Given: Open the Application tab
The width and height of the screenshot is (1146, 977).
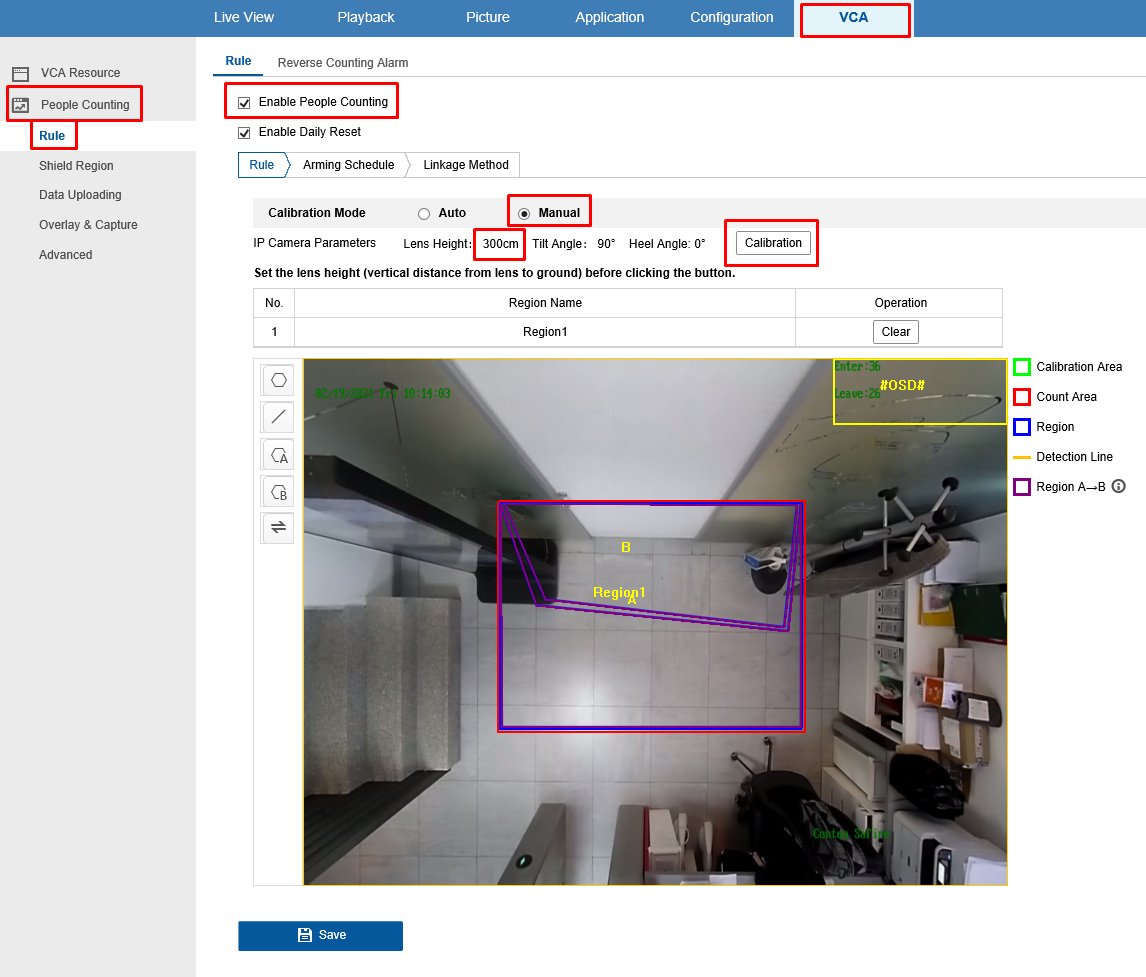Looking at the screenshot, I should [x=610, y=18].
